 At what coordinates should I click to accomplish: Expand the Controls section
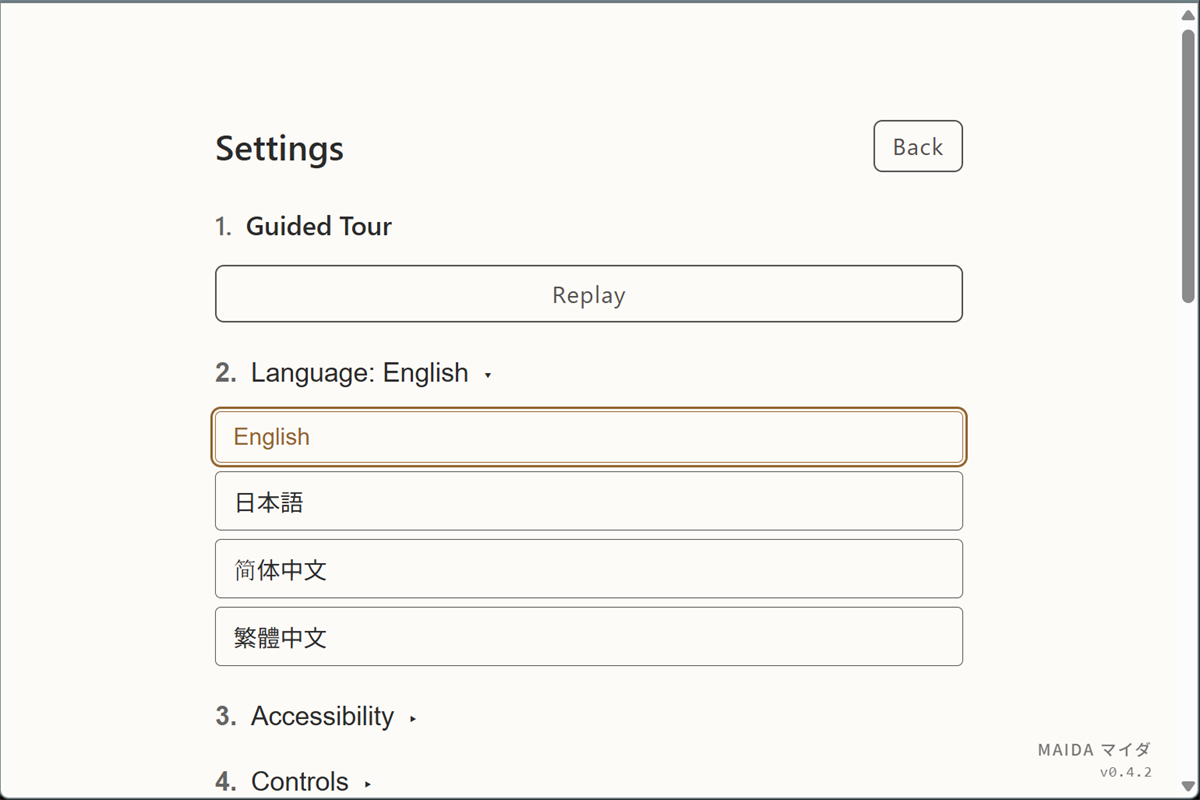coord(294,781)
